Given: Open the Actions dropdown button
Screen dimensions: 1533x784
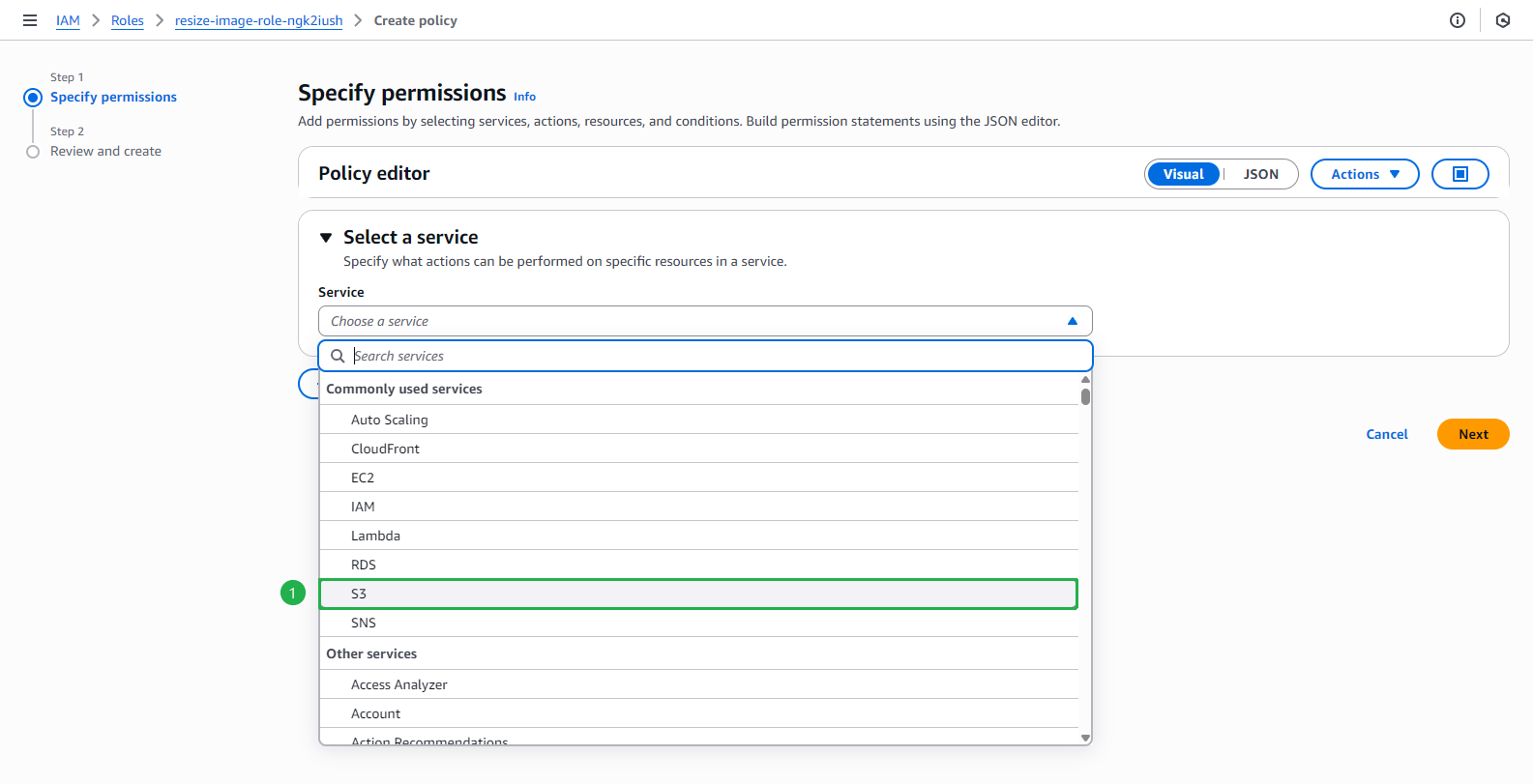Looking at the screenshot, I should click(x=1365, y=174).
